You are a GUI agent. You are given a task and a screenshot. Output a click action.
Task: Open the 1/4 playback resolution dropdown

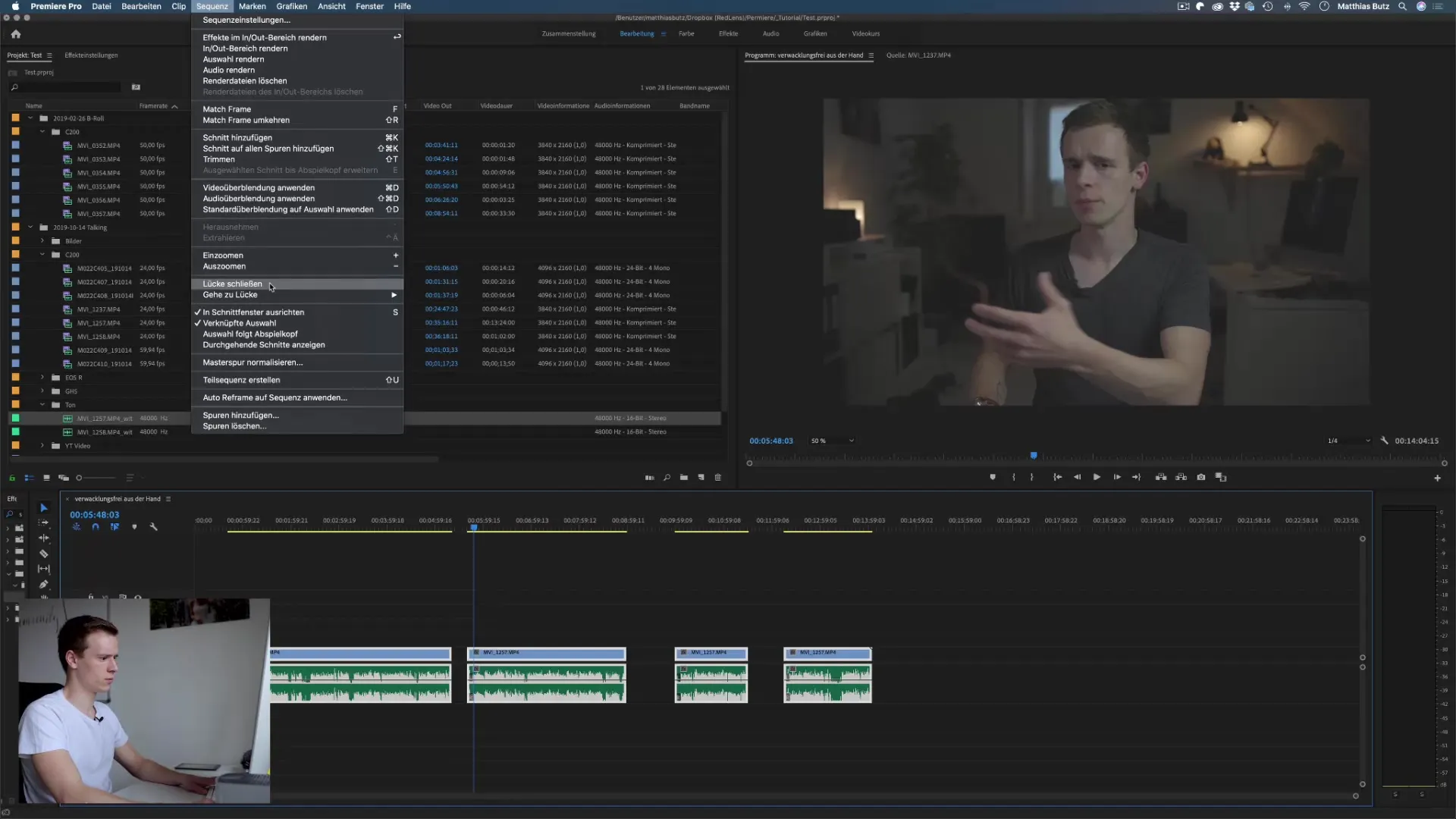(1349, 441)
